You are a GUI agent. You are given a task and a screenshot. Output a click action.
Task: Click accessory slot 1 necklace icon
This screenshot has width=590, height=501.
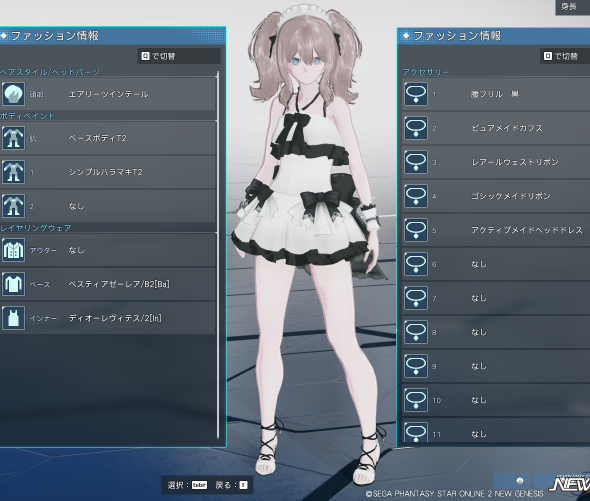[416, 94]
